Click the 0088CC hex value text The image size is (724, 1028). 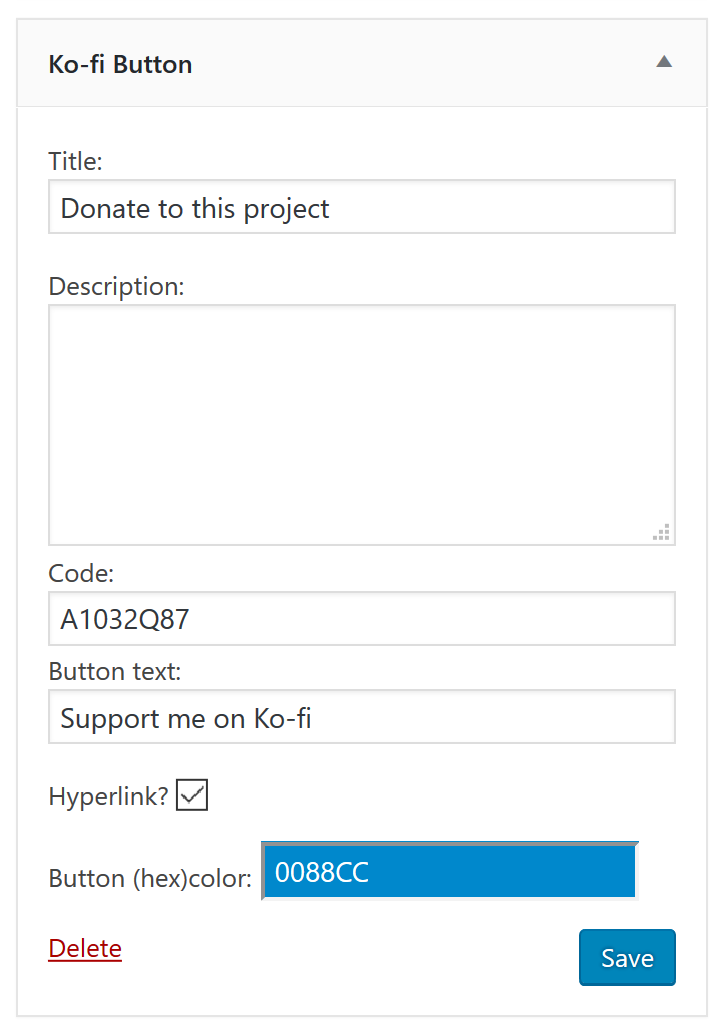(x=321, y=873)
